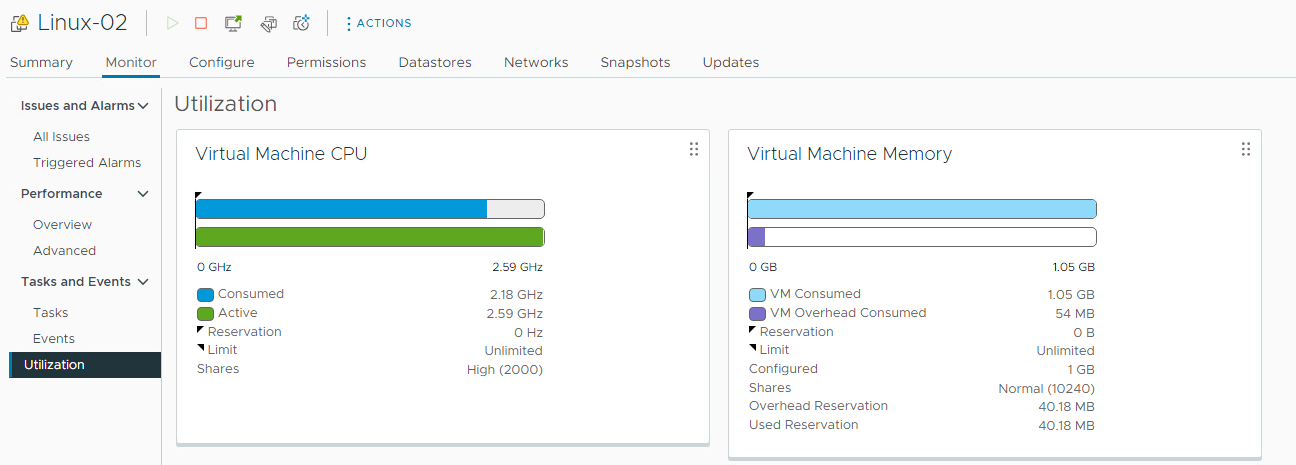Click the 54 MB overhead value

tap(1074, 314)
